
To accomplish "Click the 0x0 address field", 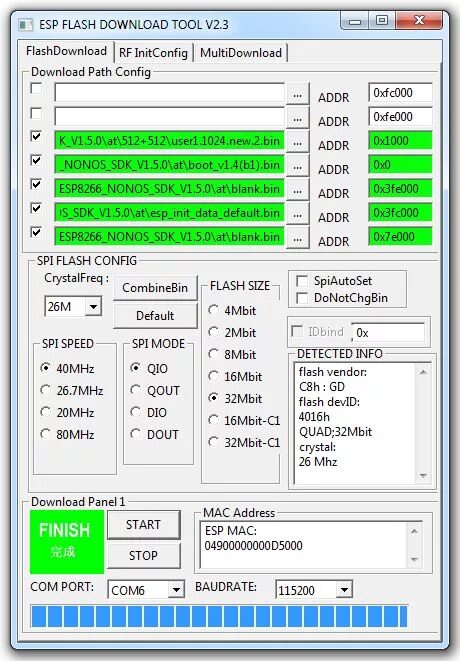I will pos(400,164).
